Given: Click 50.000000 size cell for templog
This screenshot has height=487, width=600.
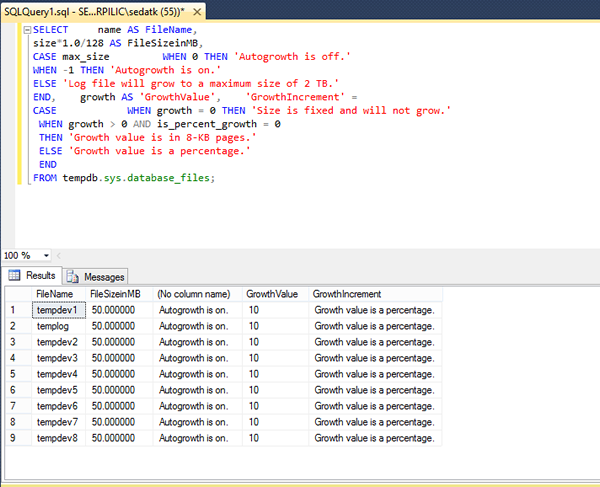Looking at the screenshot, I should point(119,326).
